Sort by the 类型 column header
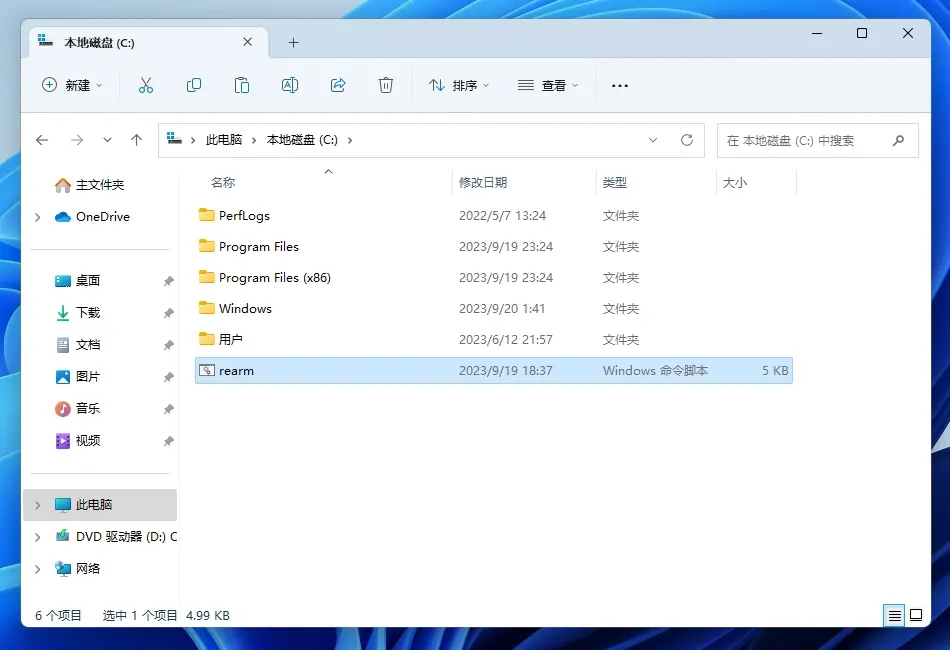The height and width of the screenshot is (650, 950). (614, 183)
